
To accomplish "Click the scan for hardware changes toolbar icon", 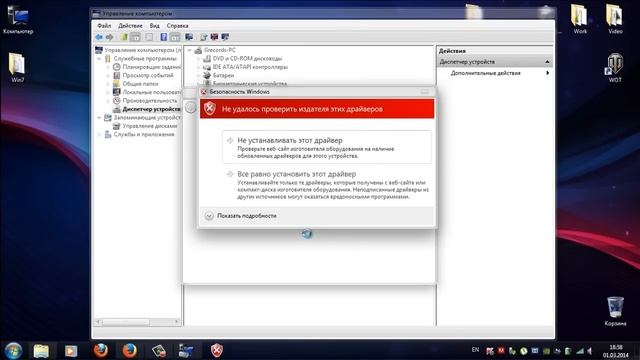I will [189, 37].
